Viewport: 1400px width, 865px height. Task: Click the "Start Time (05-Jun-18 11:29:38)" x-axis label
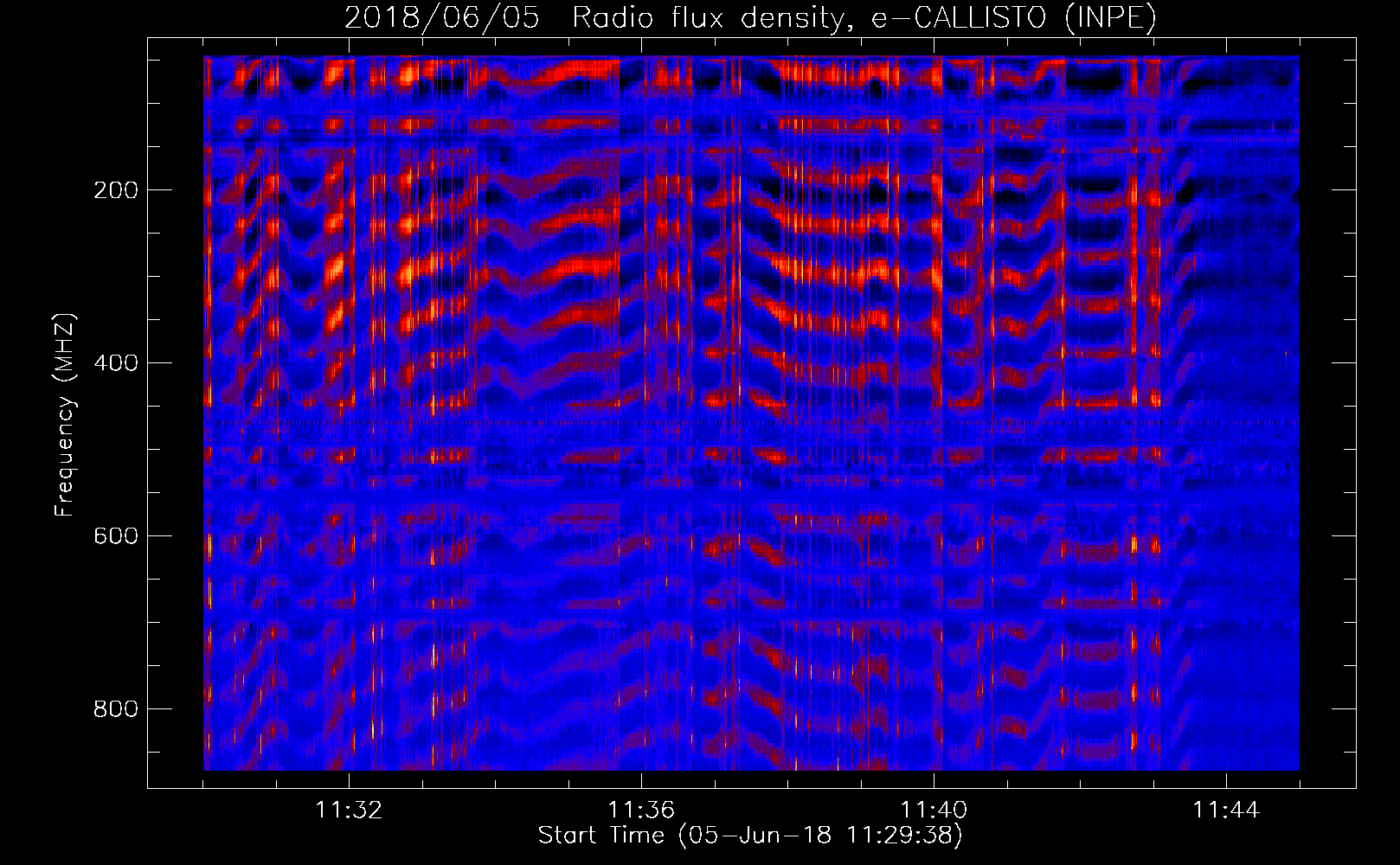[750, 836]
